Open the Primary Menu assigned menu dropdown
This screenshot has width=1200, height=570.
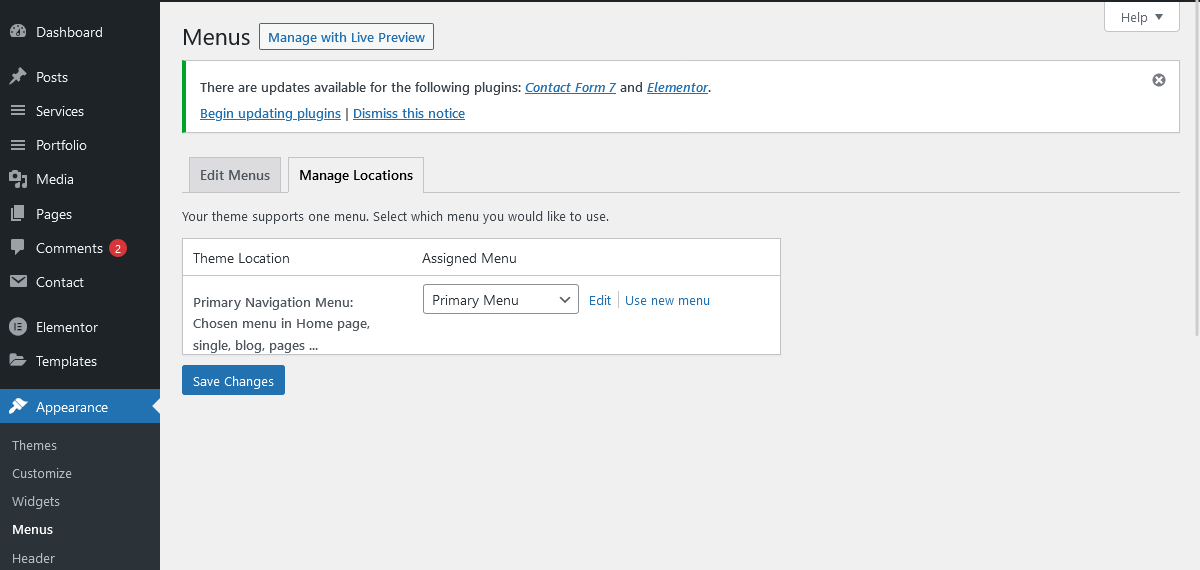(x=500, y=300)
